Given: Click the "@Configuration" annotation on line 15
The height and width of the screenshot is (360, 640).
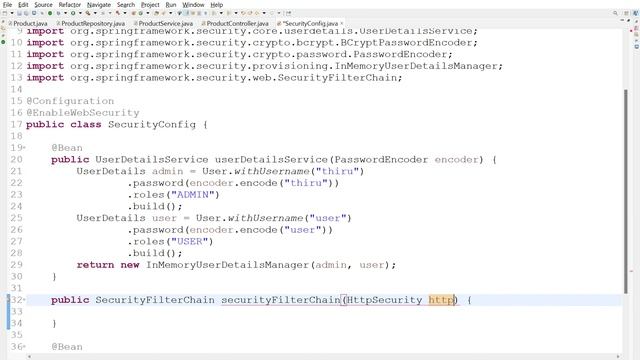Looking at the screenshot, I should click(70, 101).
